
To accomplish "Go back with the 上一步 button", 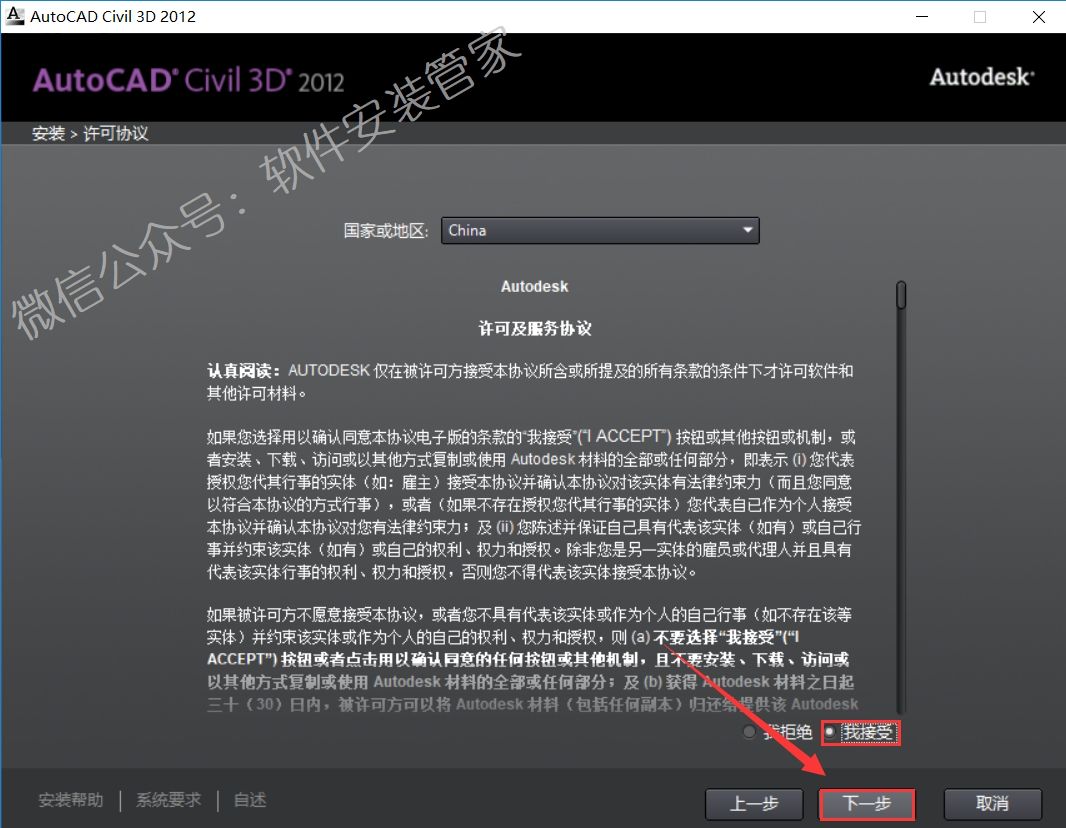I will coord(754,804).
